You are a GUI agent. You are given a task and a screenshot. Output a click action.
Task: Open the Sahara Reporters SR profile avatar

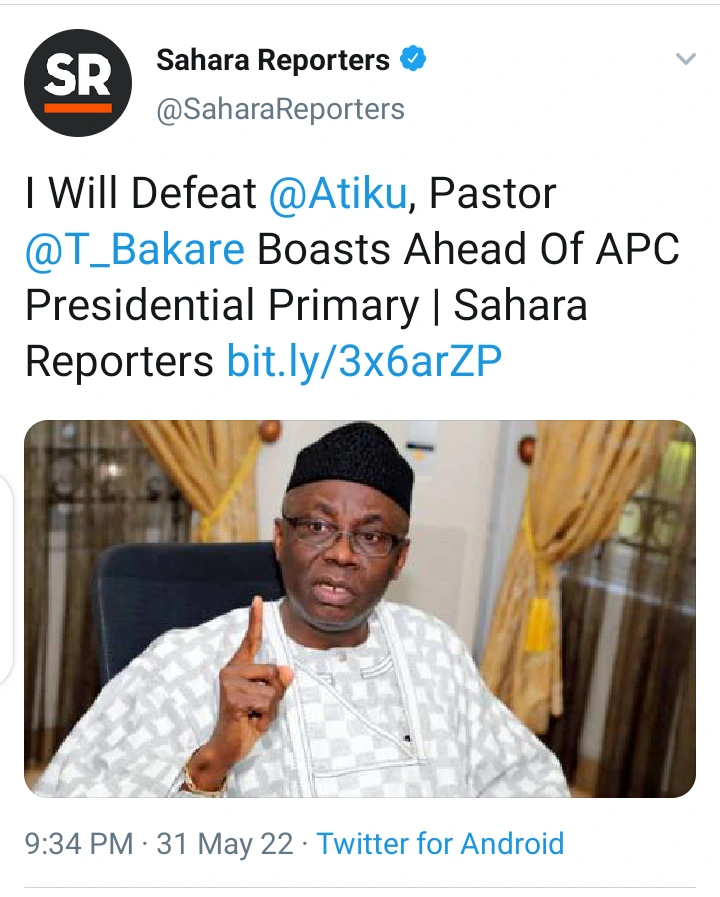click(x=78, y=83)
